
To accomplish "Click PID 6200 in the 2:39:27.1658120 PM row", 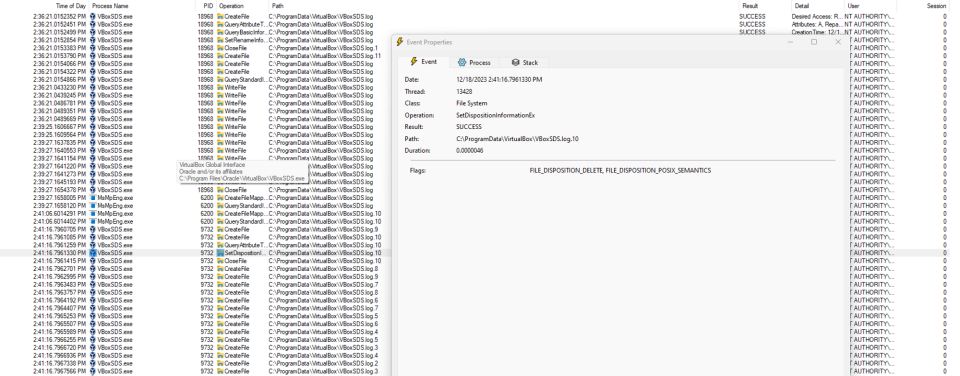I will [207, 206].
